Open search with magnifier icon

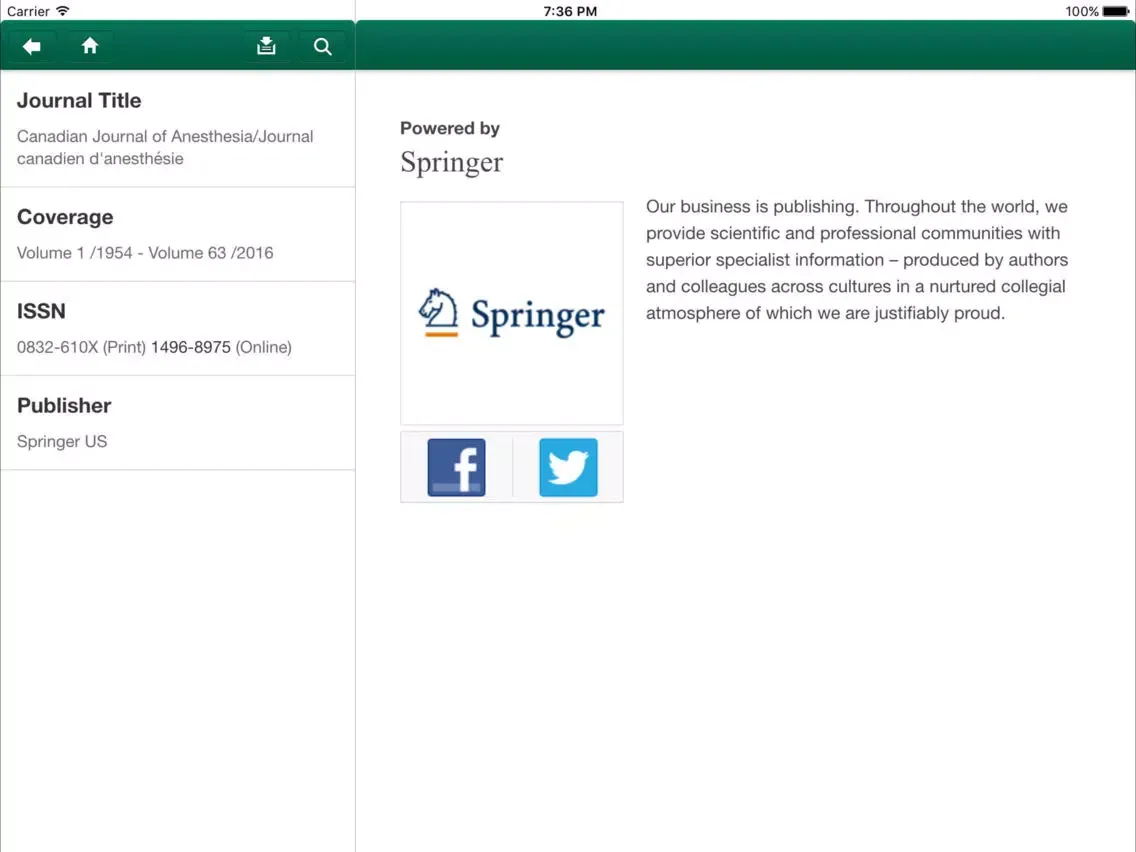(322, 46)
